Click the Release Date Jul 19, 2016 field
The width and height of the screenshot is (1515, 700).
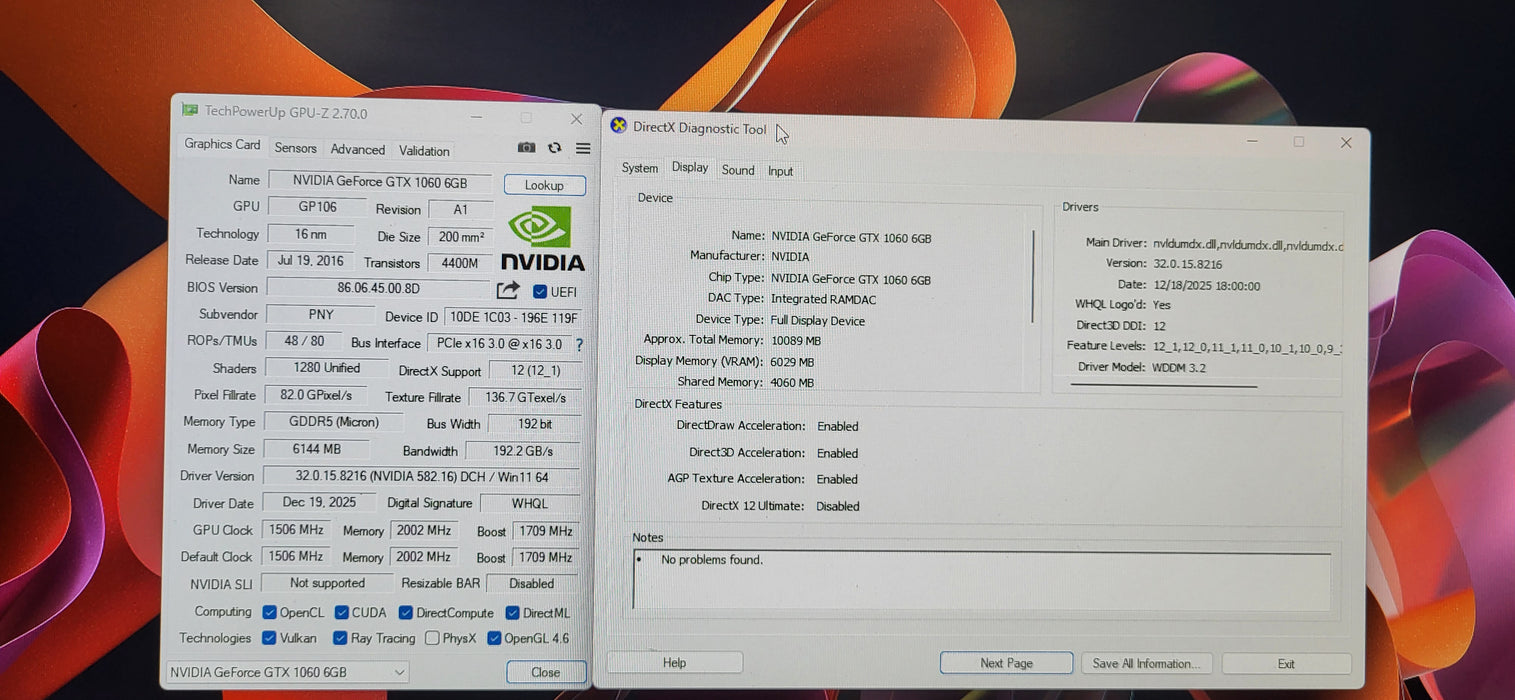(310, 260)
